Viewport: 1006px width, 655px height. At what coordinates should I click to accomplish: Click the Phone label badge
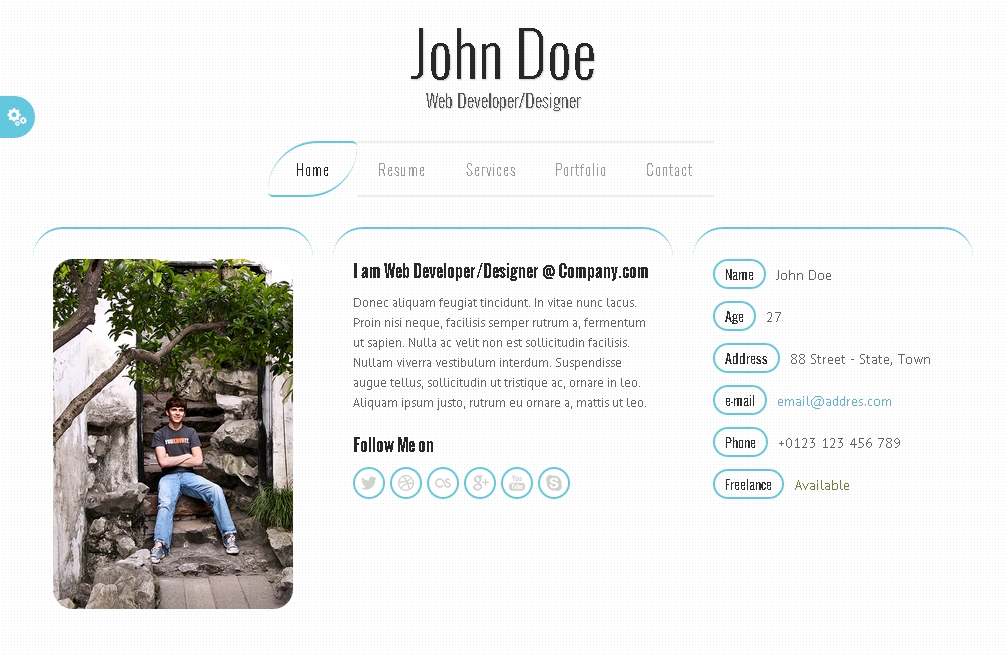(740, 443)
